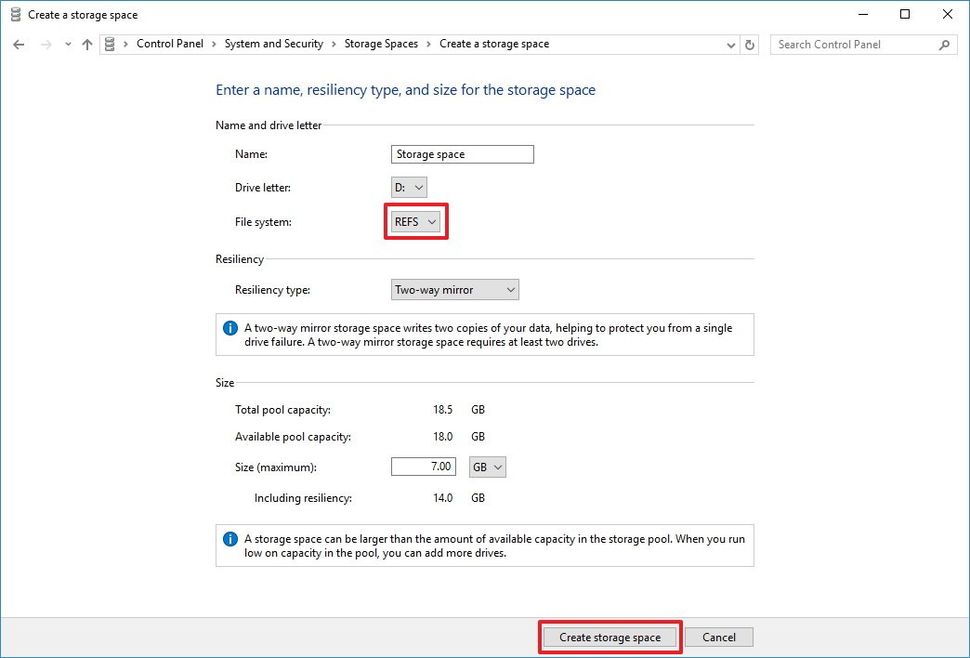Click the Create storage space button
970x658 pixels.
pyautogui.click(x=609, y=637)
